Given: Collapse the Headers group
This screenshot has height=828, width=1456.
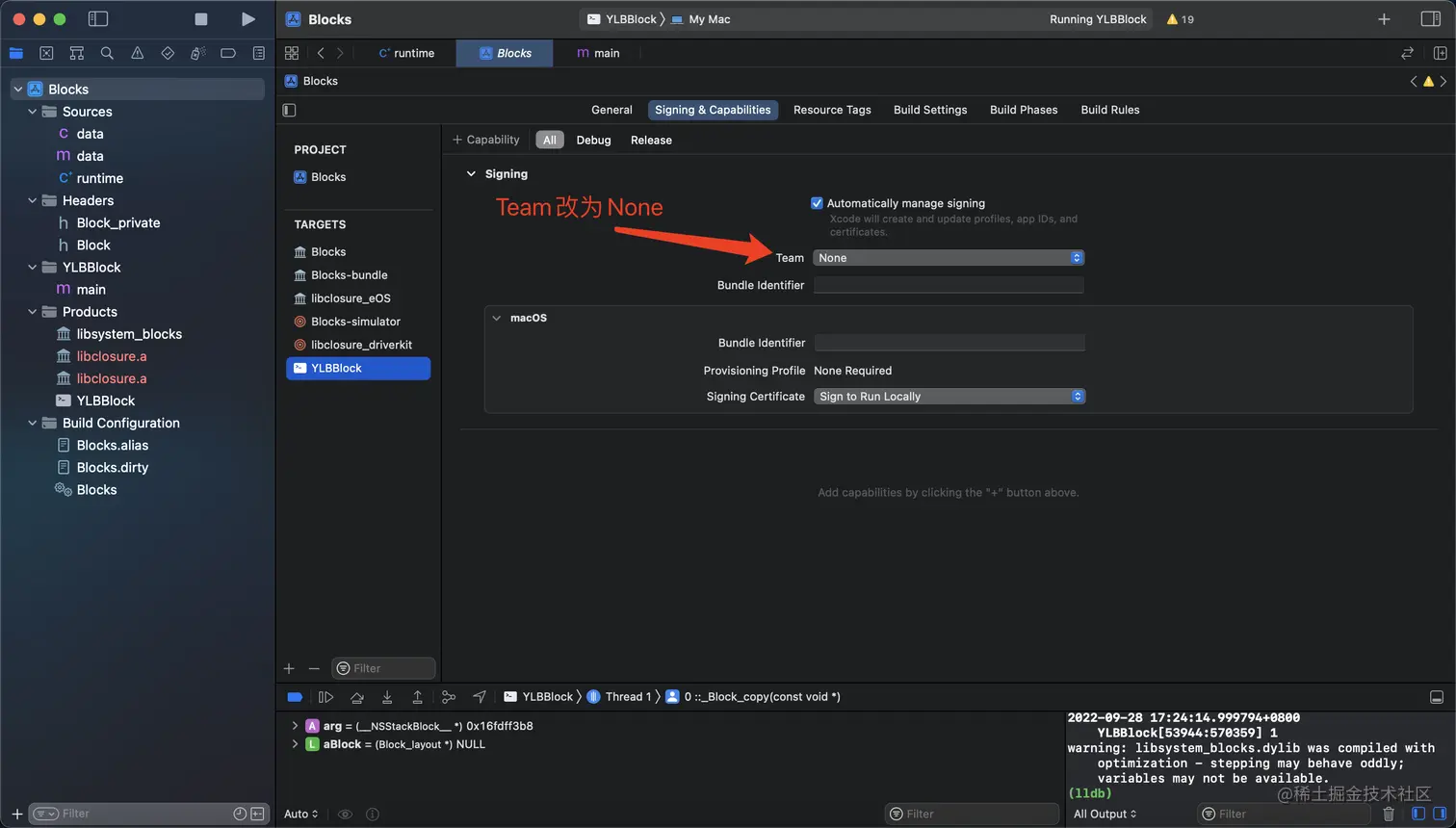Looking at the screenshot, I should 32,200.
